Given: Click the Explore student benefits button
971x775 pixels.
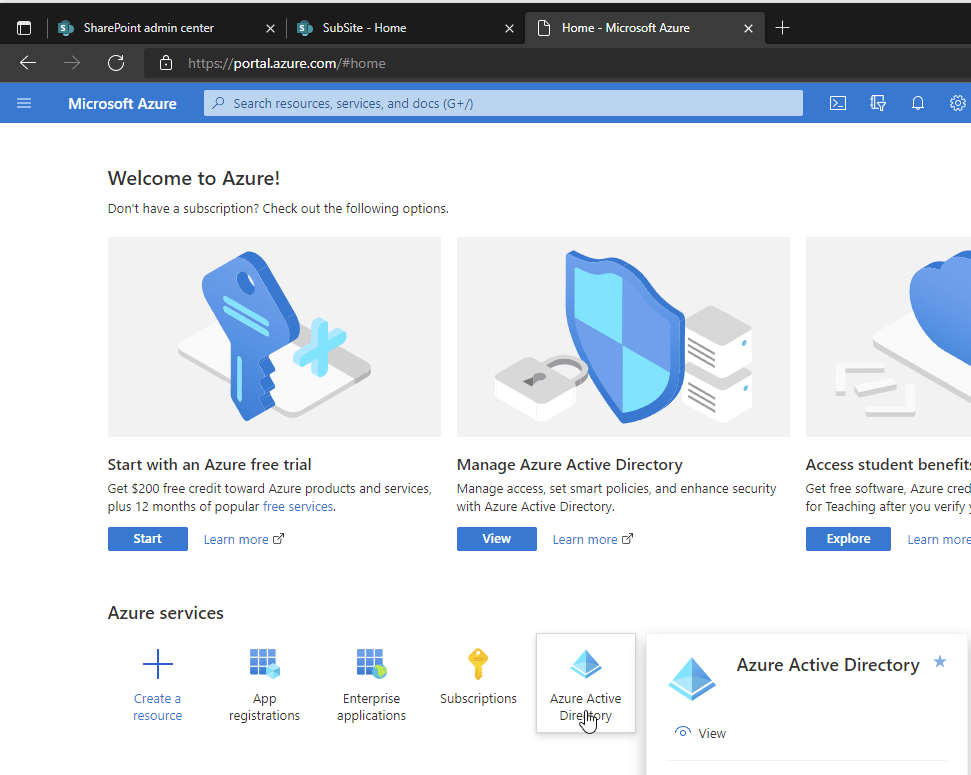Looking at the screenshot, I should [847, 538].
